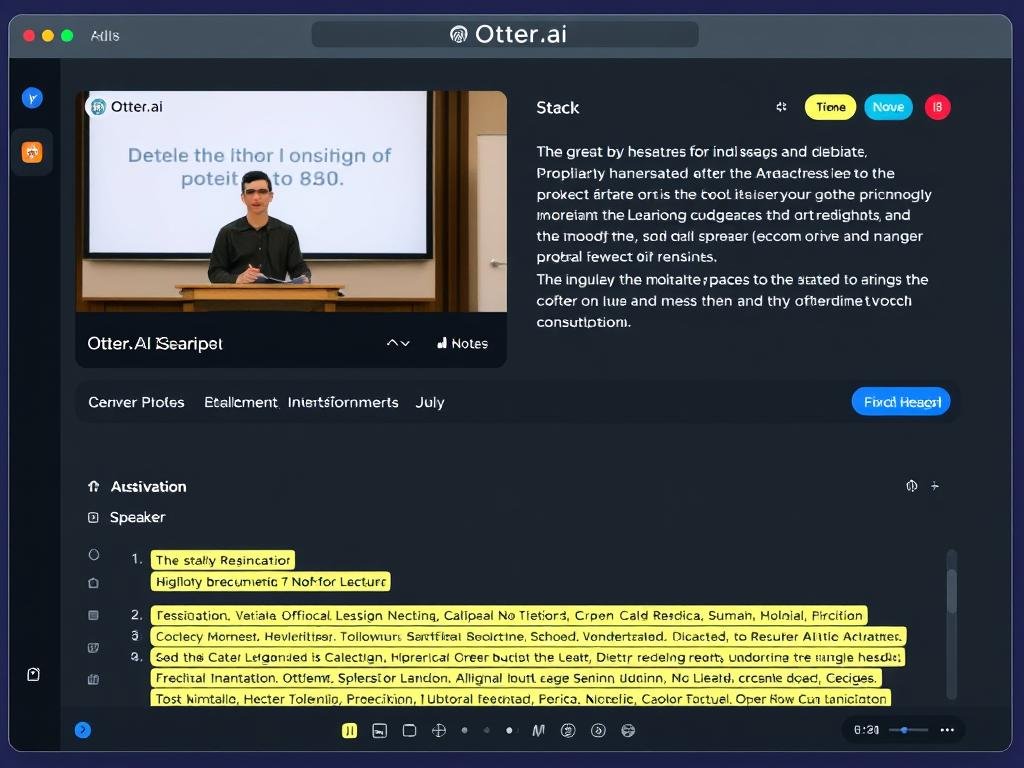
Task: Click the white dot left of the M icon
Action: [x=509, y=730]
